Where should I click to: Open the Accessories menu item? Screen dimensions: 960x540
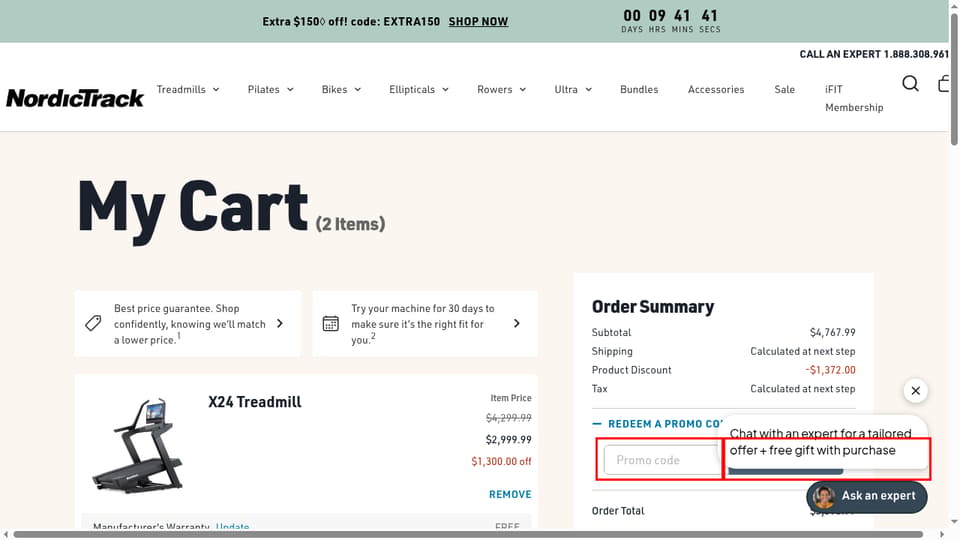point(716,89)
